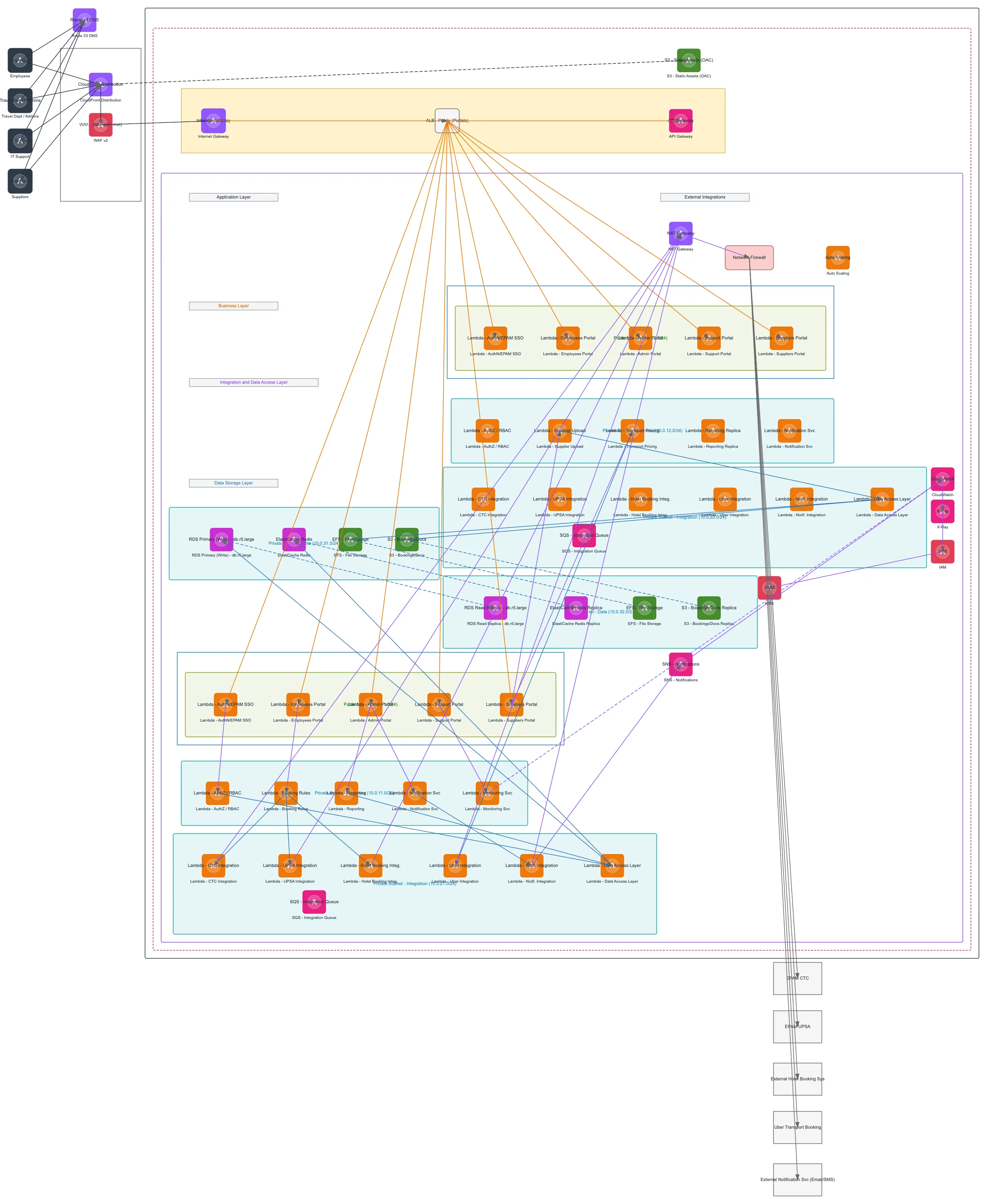Select the Integration and Data Access Layer label
The width and height of the screenshot is (987, 1204).
(253, 383)
